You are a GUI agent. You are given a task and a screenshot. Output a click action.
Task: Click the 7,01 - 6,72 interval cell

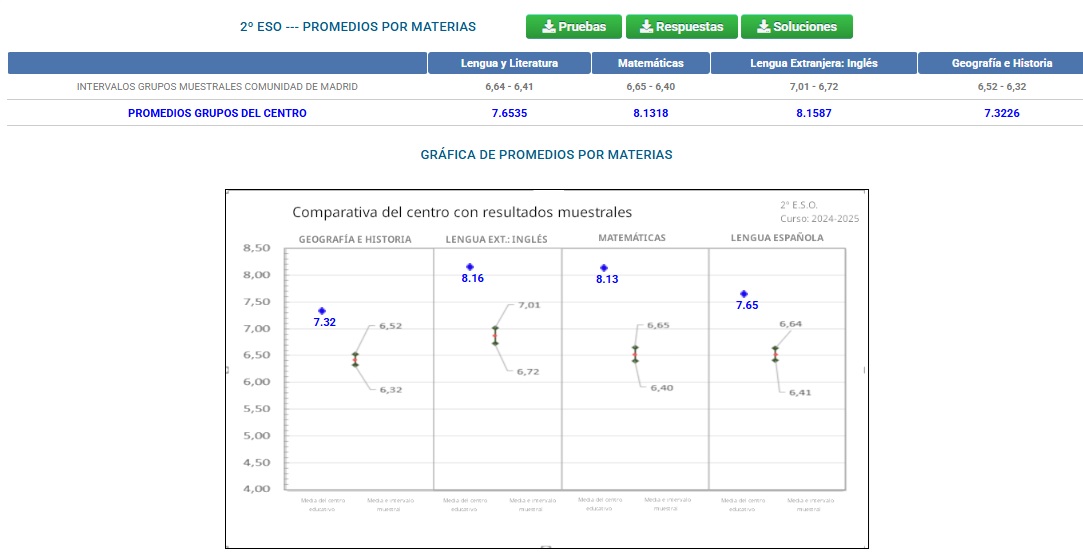point(813,87)
